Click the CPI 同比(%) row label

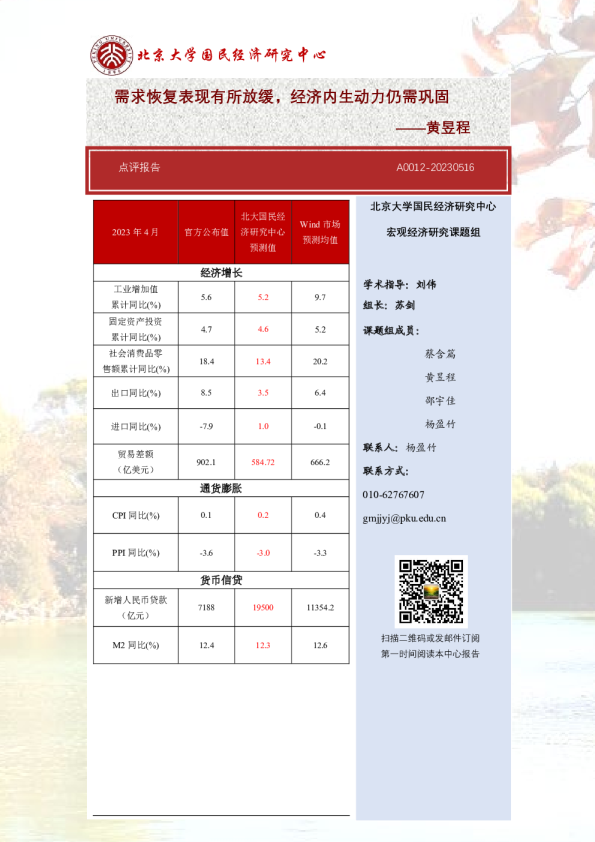pyautogui.click(x=136, y=516)
